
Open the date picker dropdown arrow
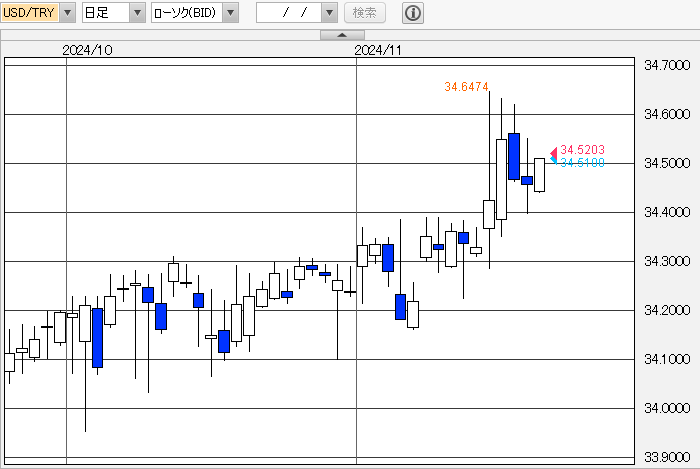[x=329, y=12]
